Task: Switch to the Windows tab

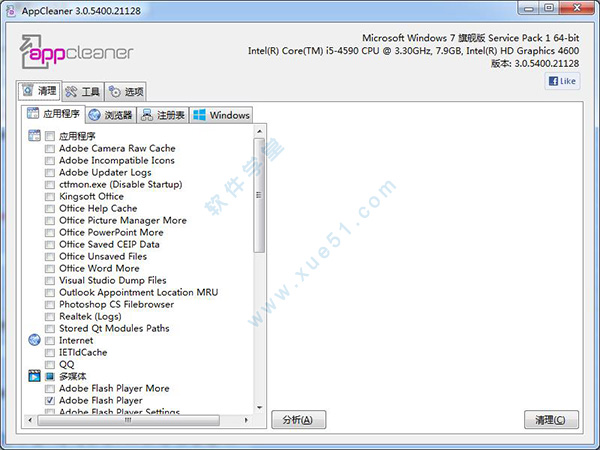Action: tap(221, 115)
